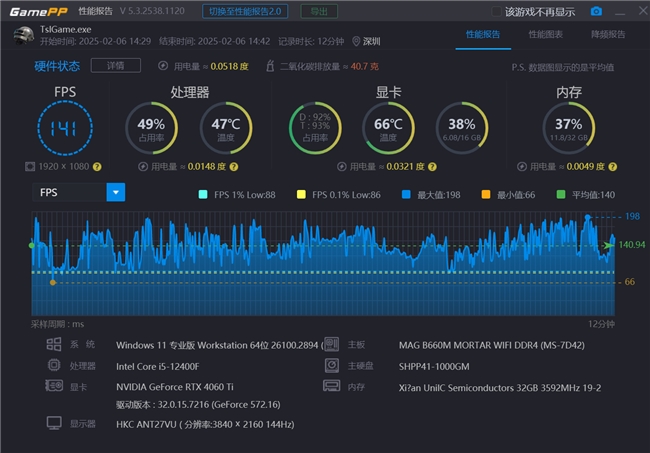650x453 pixels.
Task: Click the green 导出 export button
Action: click(x=319, y=11)
